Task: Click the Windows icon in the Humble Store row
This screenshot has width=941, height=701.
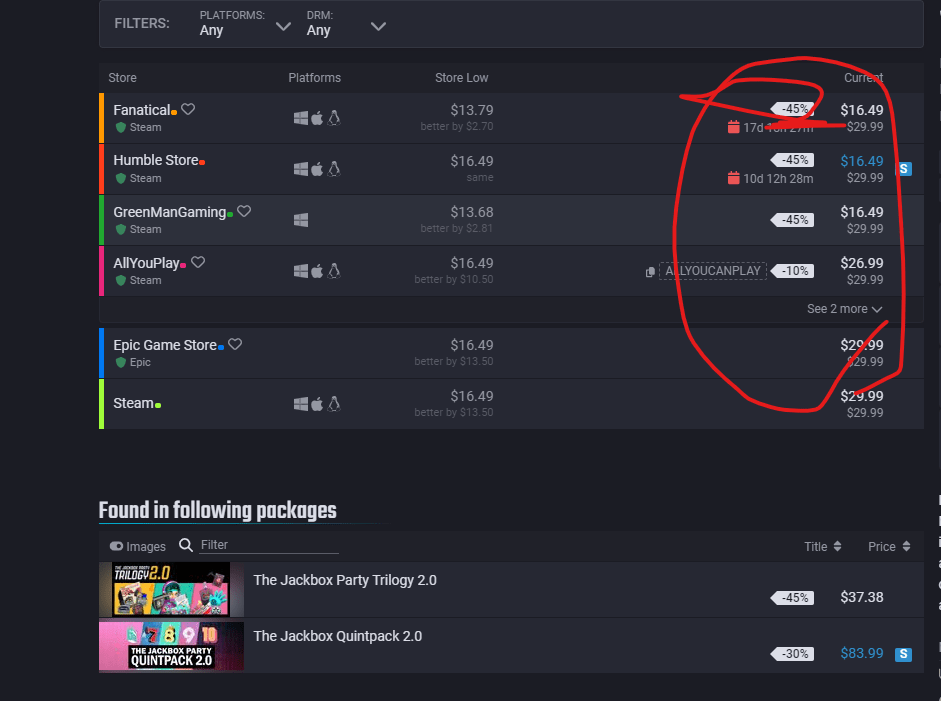Action: [x=301, y=169]
